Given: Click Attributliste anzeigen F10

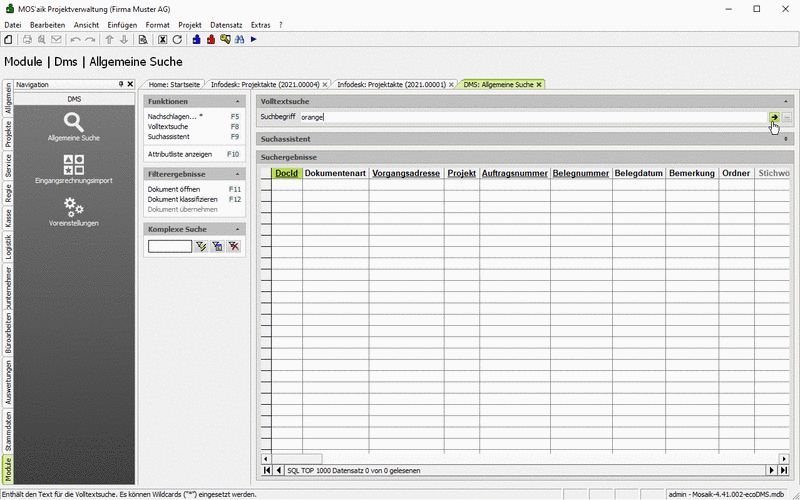Looking at the screenshot, I should (193, 154).
